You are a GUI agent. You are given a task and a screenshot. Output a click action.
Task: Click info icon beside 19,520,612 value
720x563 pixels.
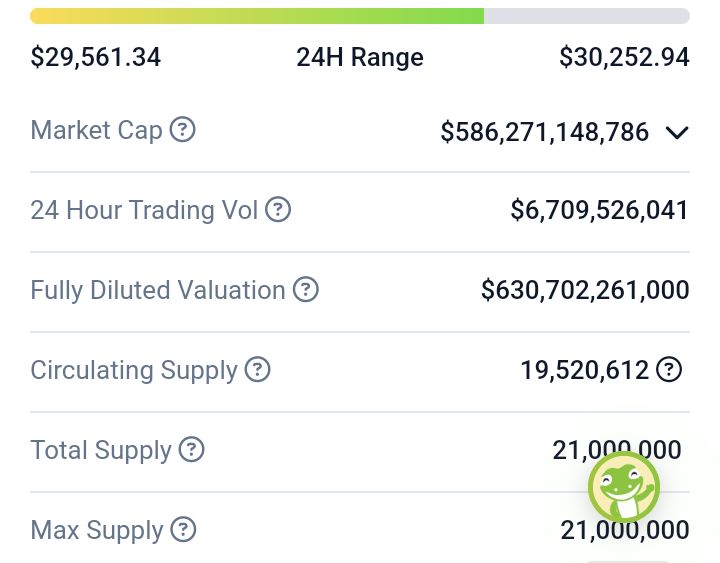pyautogui.click(x=669, y=370)
